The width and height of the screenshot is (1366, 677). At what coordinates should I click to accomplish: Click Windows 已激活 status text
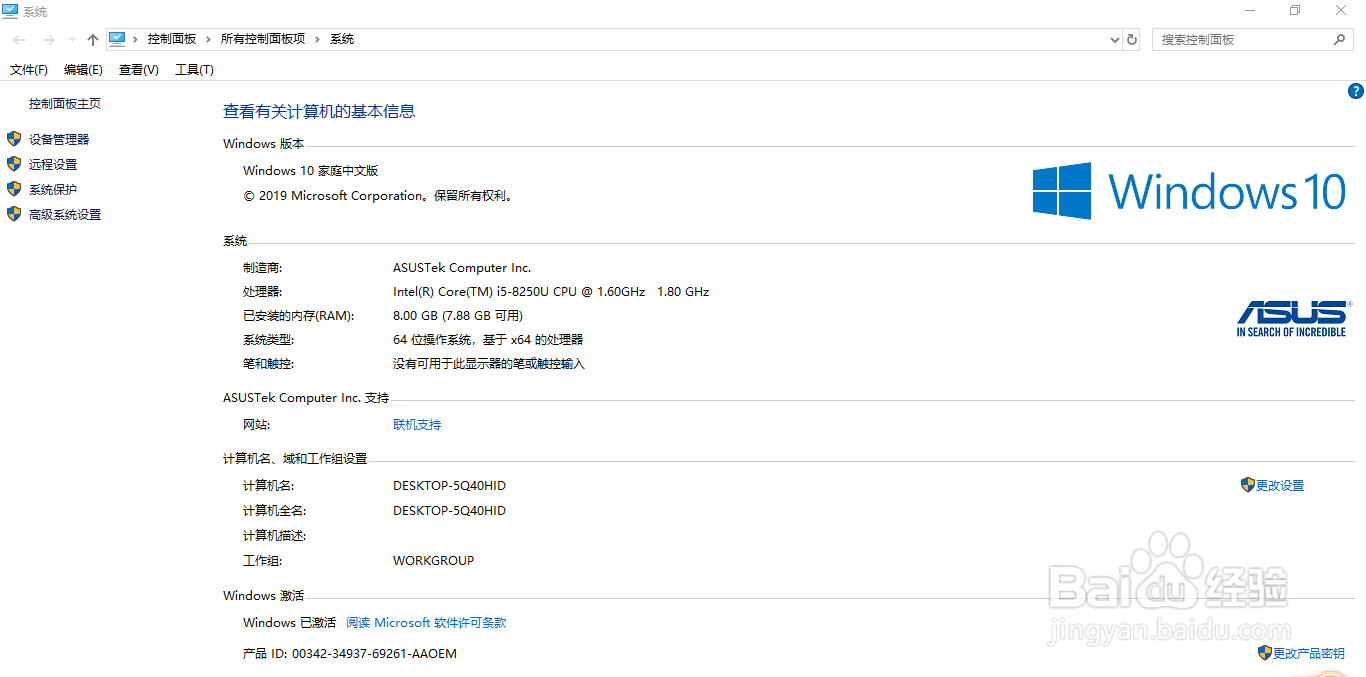click(x=290, y=623)
